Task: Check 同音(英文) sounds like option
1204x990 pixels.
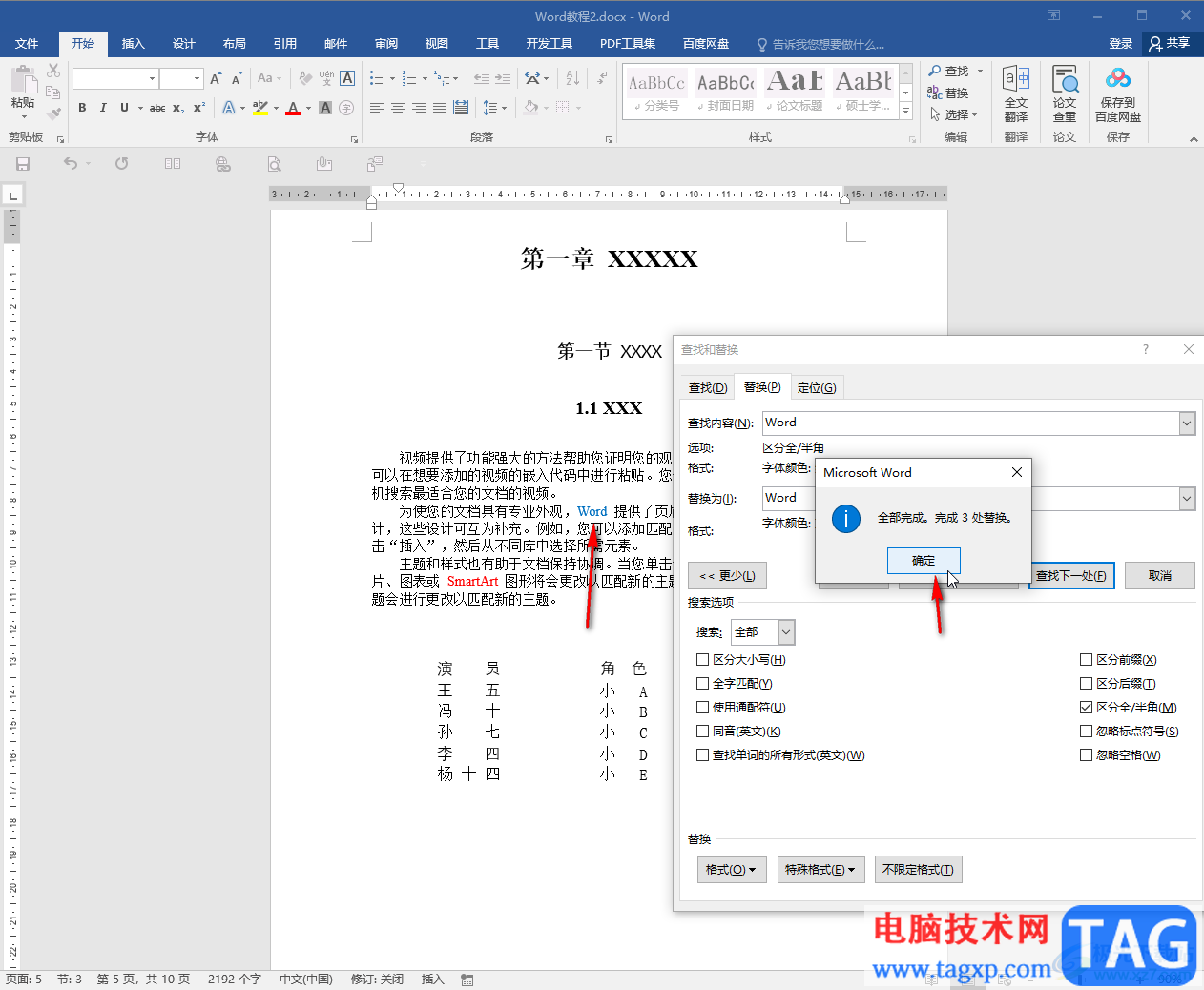Action: (x=702, y=731)
